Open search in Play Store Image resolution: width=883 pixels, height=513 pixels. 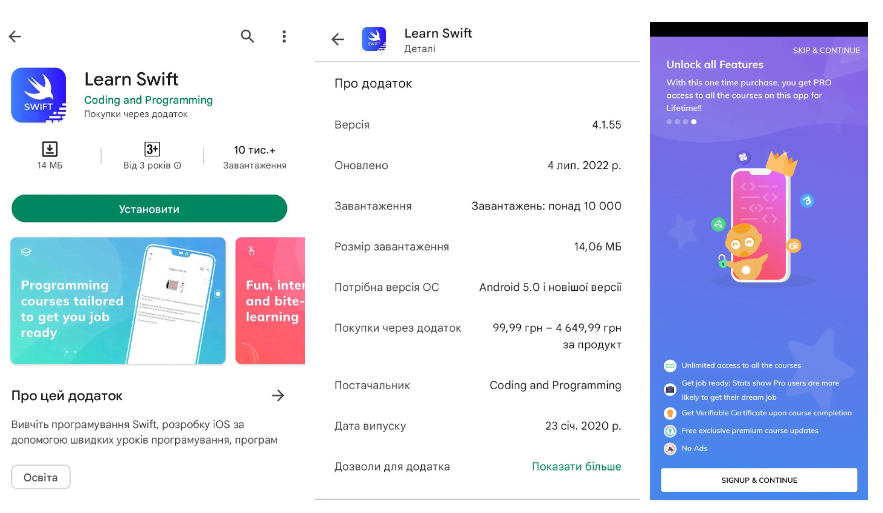click(x=247, y=37)
